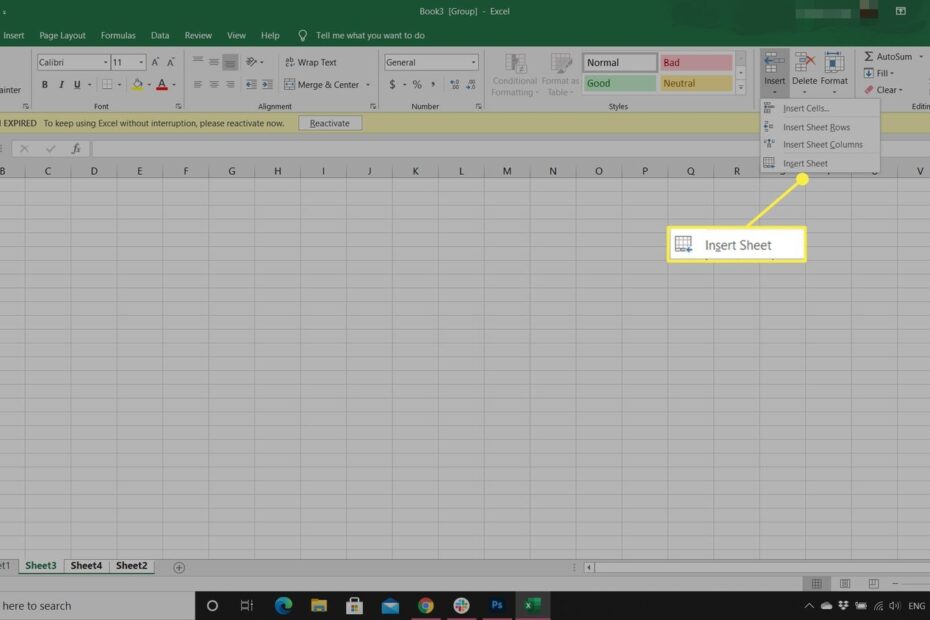Image resolution: width=930 pixels, height=620 pixels.
Task: Select Bottom Align icon
Action: (230, 62)
